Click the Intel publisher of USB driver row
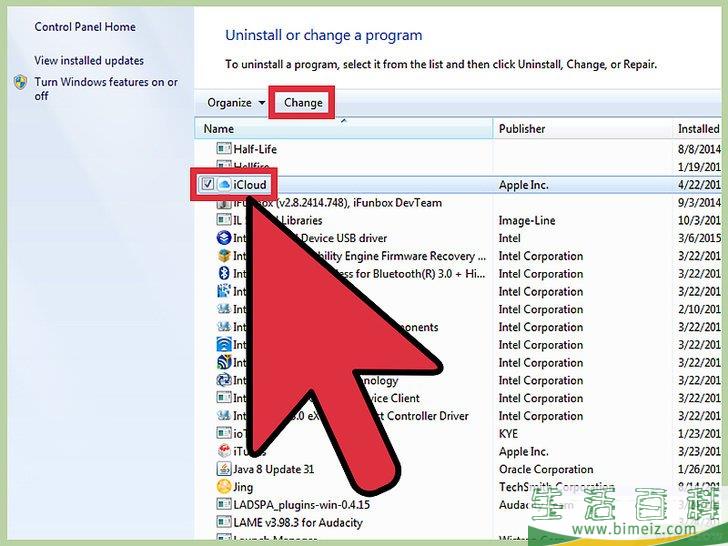This screenshot has height=546, width=728. click(509, 238)
